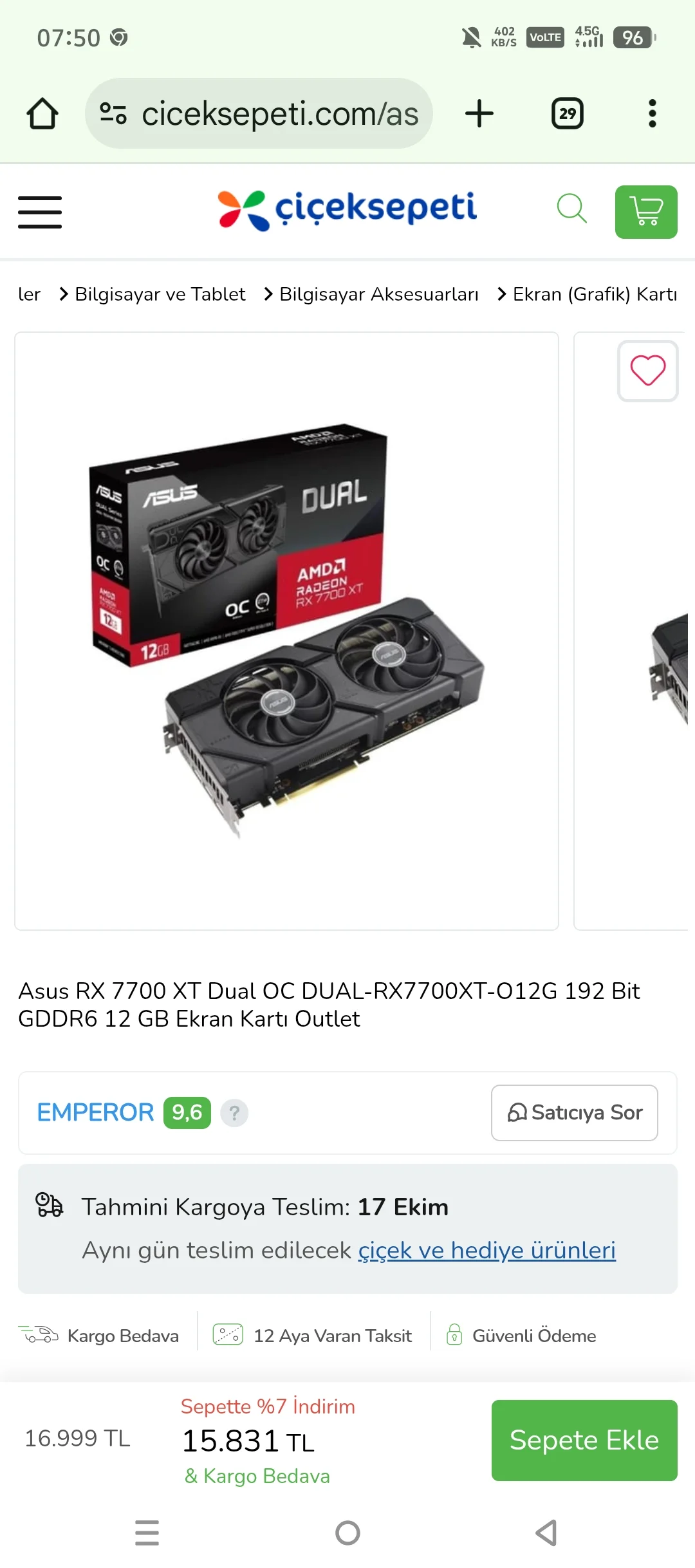695x1568 pixels.
Task: Tap the search magnifier icon
Action: point(571,209)
